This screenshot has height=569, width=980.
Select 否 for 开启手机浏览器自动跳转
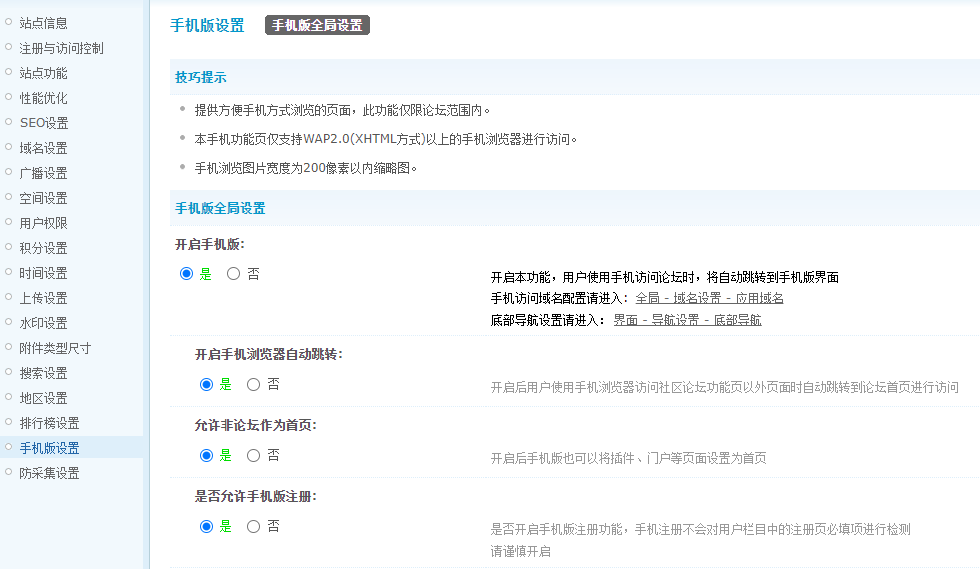tap(253, 385)
